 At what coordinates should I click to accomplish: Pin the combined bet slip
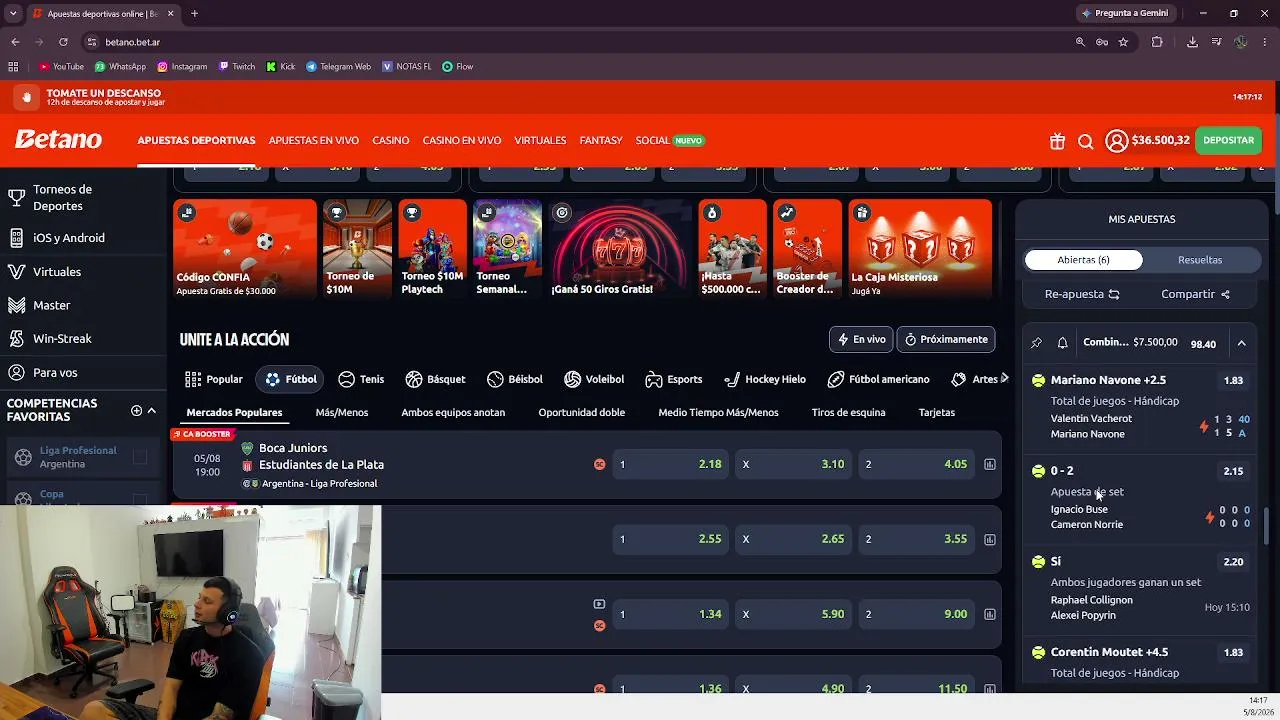(1036, 343)
